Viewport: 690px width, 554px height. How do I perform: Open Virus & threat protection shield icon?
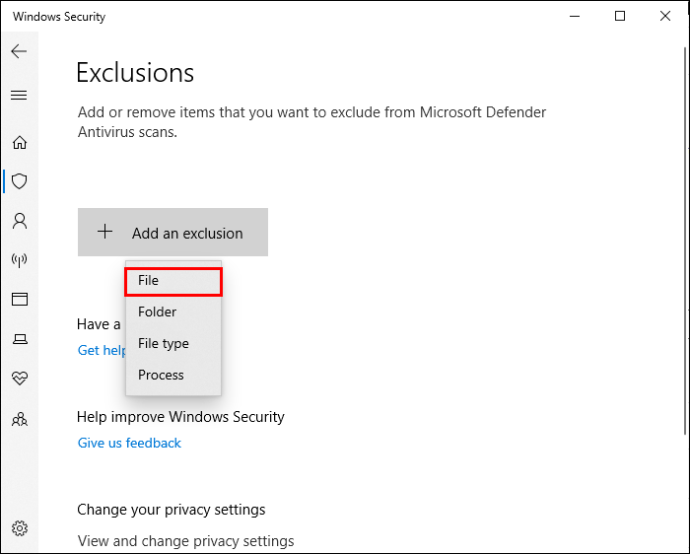click(18, 181)
